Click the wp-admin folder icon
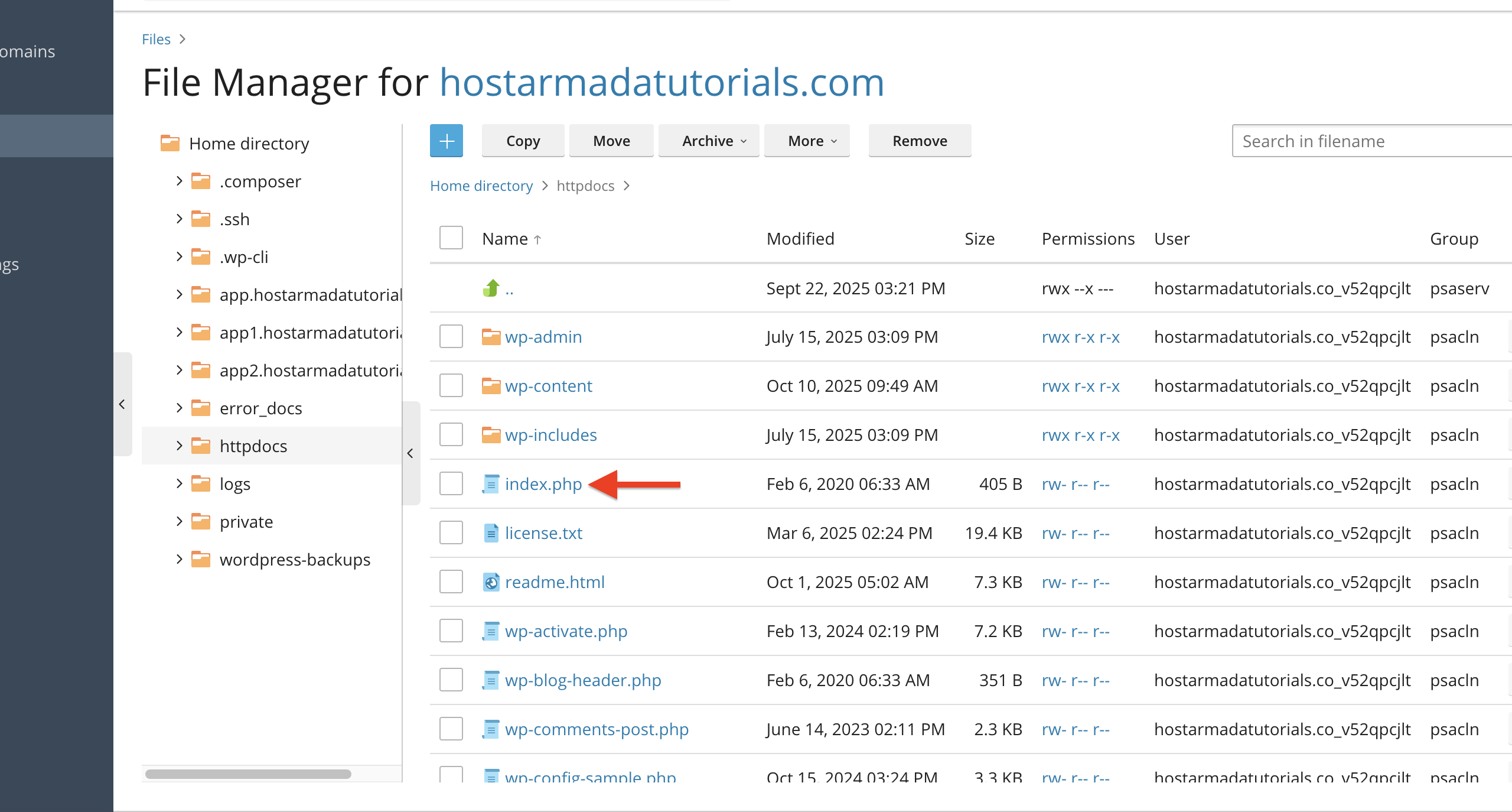This screenshot has height=812, width=1512. (x=491, y=337)
